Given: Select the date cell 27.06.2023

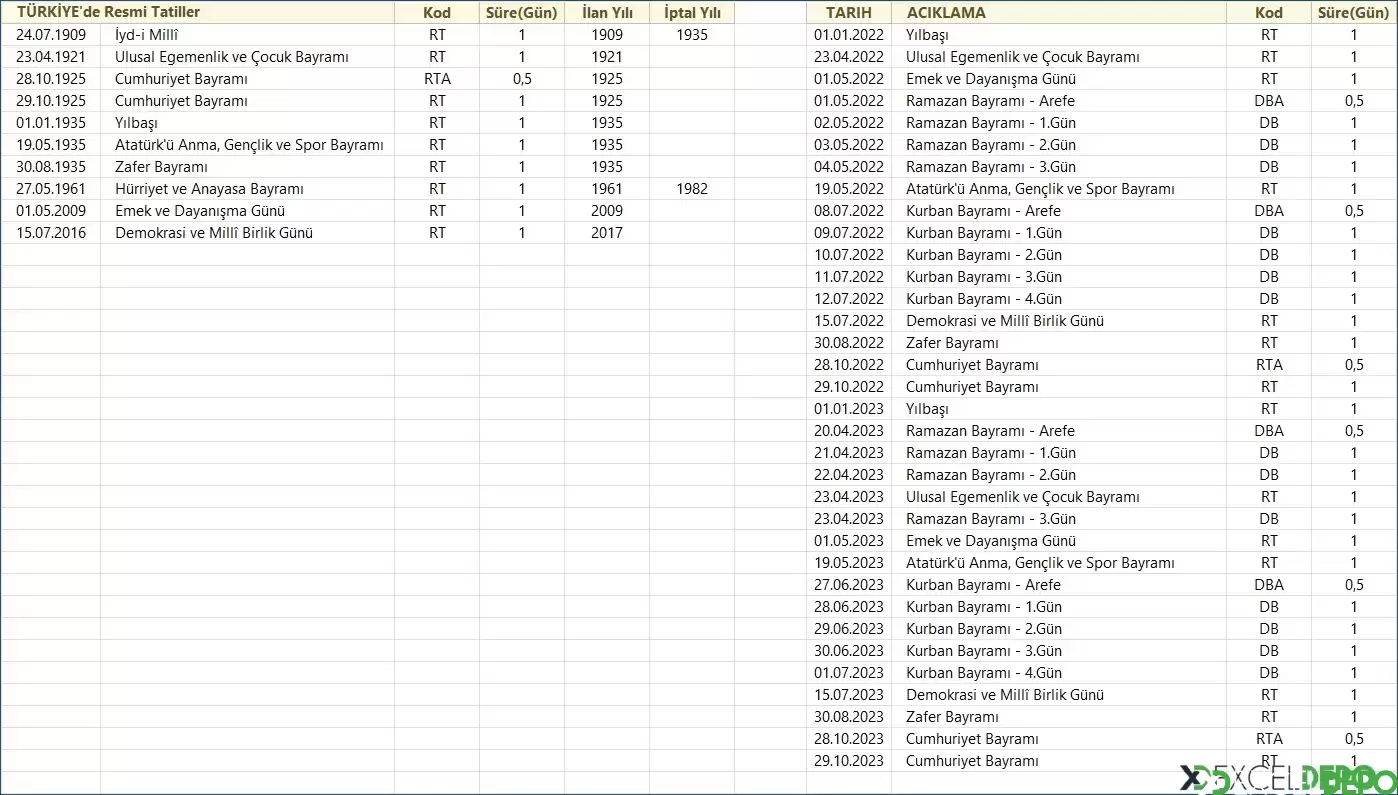Looking at the screenshot, I should [x=849, y=585].
